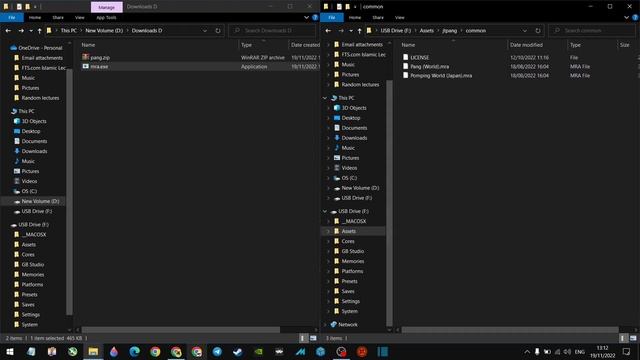Image resolution: width=640 pixels, height=360 pixels.
Task: Click volume icon in system tray
Action: click(x=567, y=351)
